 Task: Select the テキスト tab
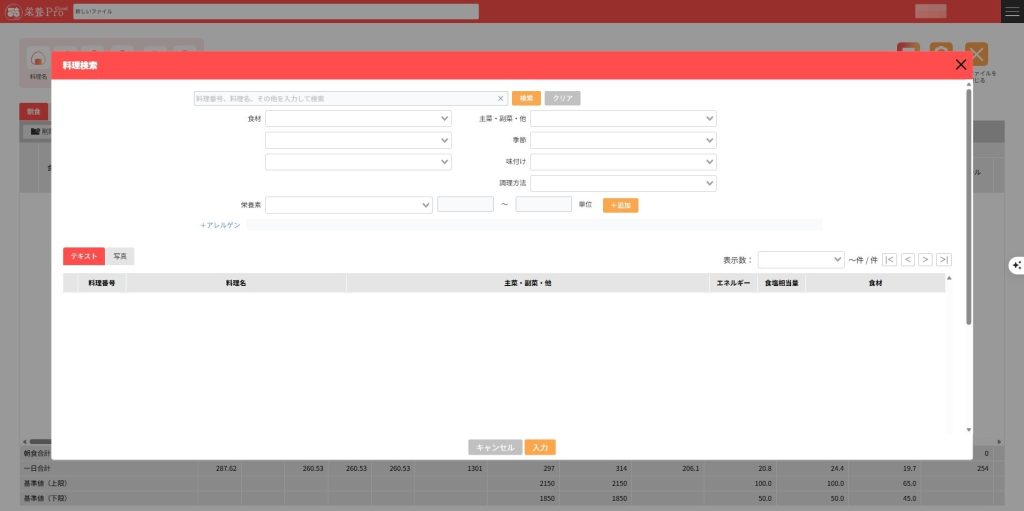tap(84, 257)
